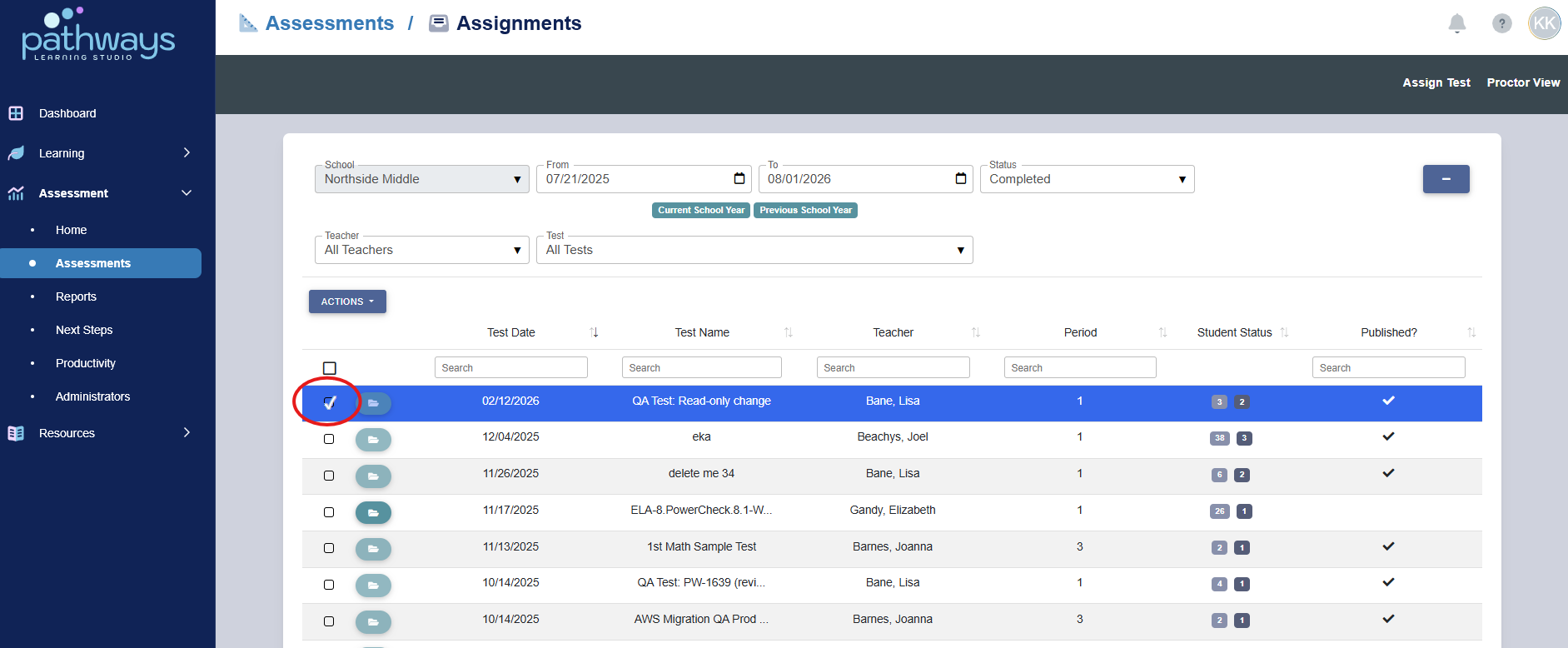The height and width of the screenshot is (648, 1568).
Task: Follow the Assessments breadcrumb link
Action: tap(329, 23)
